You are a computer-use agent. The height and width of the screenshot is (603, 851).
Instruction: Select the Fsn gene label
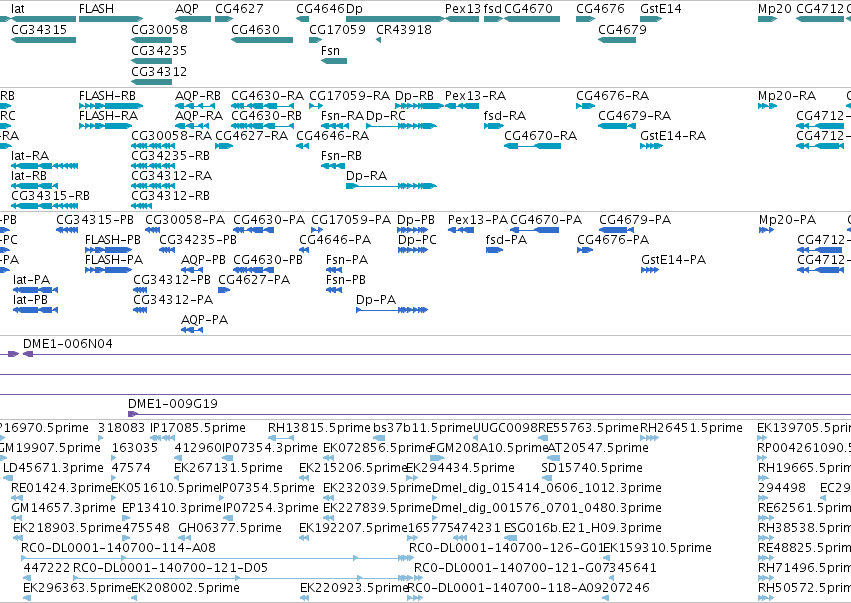tap(330, 50)
